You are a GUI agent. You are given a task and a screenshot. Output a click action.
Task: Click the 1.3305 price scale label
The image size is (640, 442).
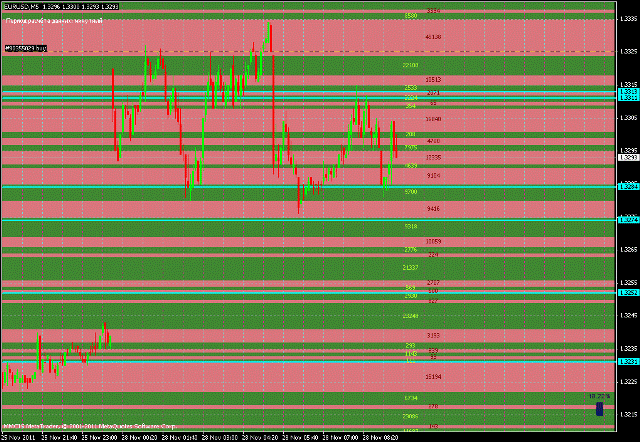click(x=629, y=118)
